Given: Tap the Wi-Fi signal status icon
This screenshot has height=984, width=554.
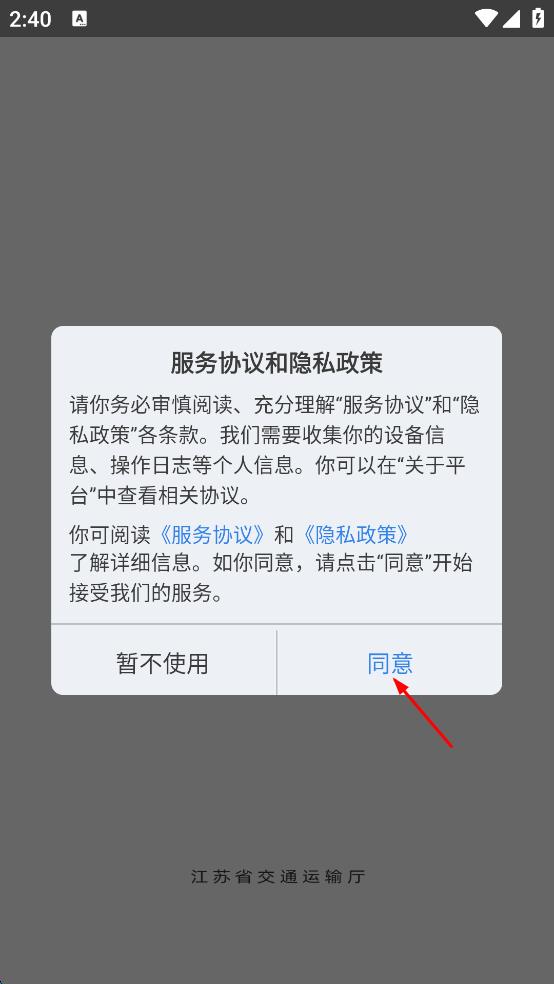Looking at the screenshot, I should point(486,18).
